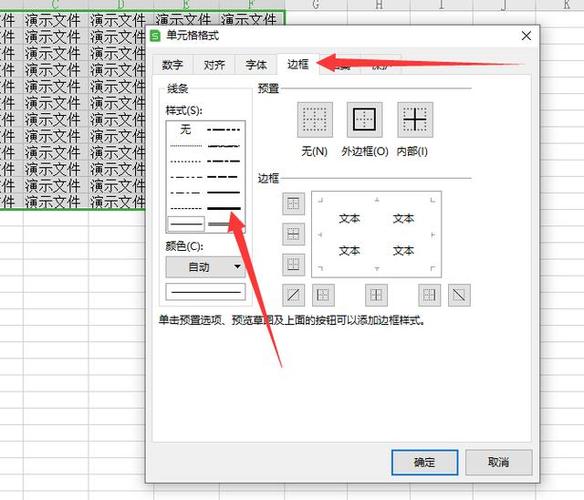Toggle the right border button

(429, 295)
